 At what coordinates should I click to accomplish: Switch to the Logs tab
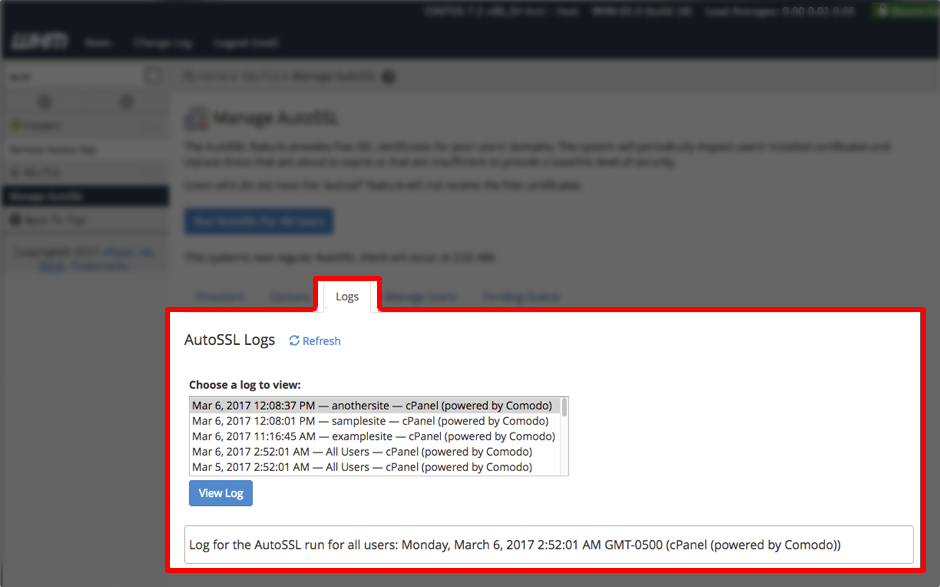(347, 296)
